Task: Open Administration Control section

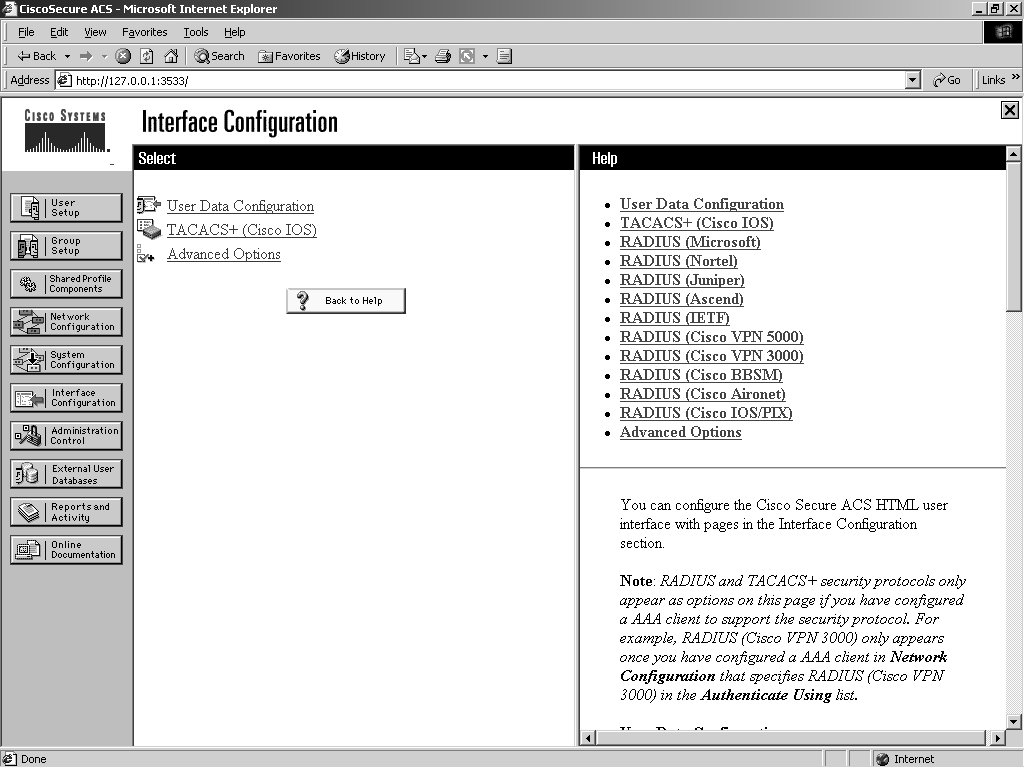Action: [66, 436]
